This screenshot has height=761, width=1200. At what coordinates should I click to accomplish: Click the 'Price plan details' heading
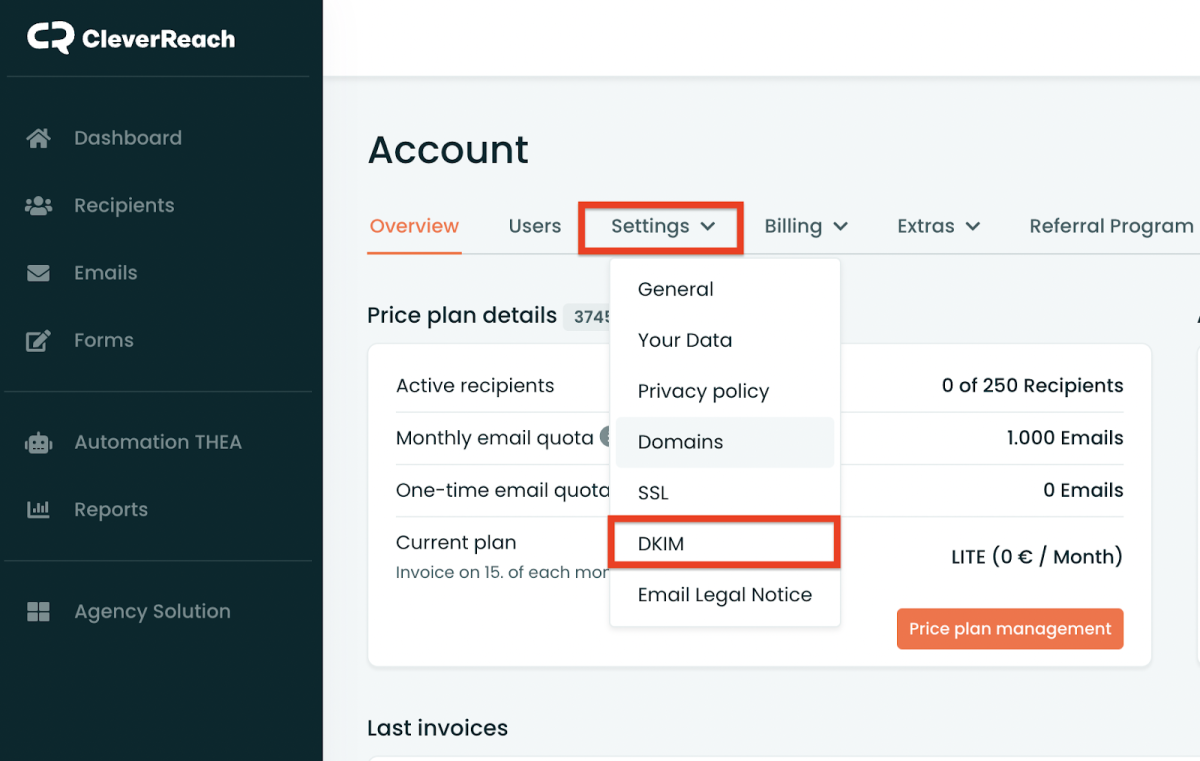462,315
